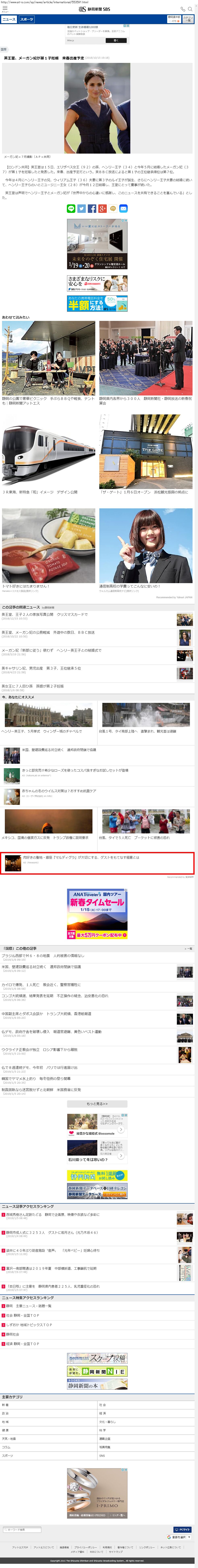Open 'ザ・ゲート' hotel opening thumbnail

pos(146,452)
